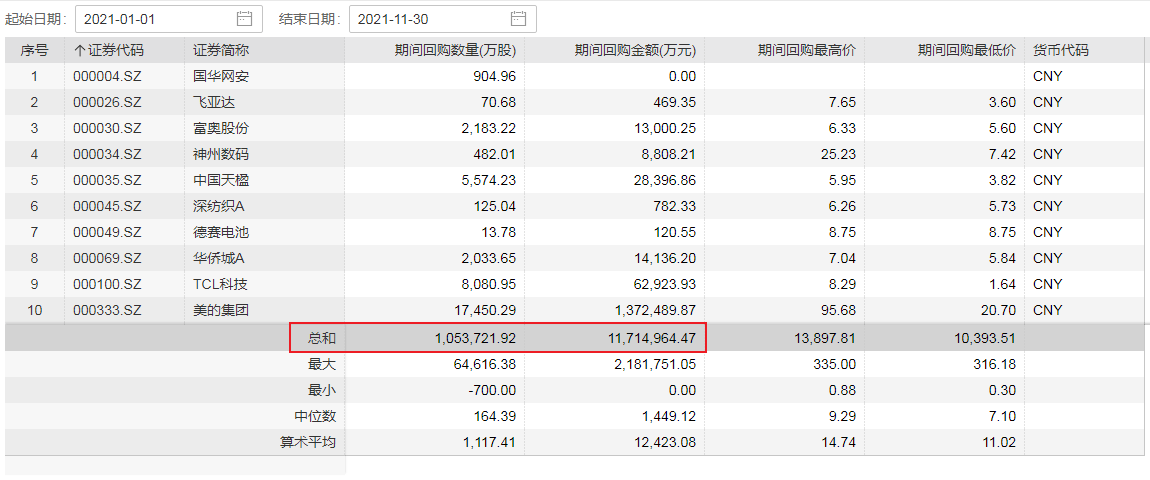Click the stock name TCL科技
This screenshot has width=1150, height=480.
[219, 284]
